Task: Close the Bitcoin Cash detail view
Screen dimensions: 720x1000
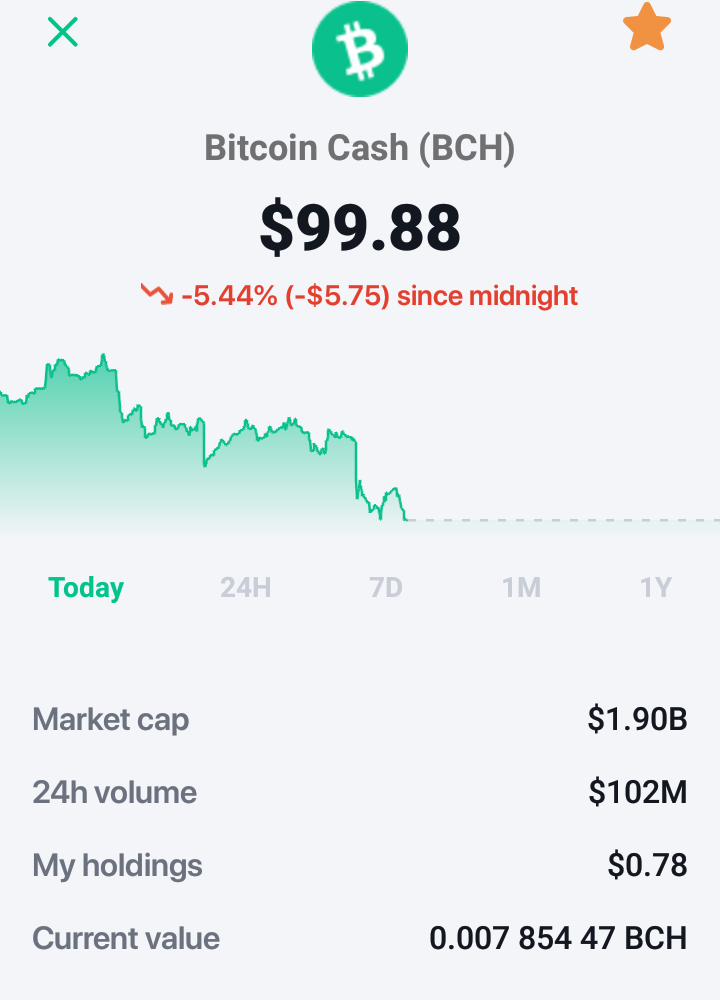Action: (62, 32)
